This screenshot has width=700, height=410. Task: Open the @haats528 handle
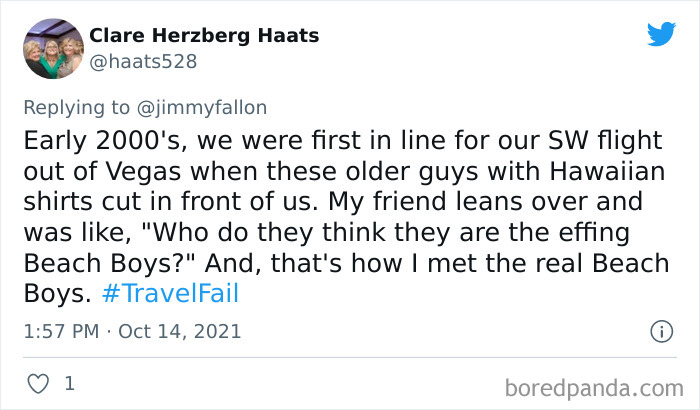[143, 62]
